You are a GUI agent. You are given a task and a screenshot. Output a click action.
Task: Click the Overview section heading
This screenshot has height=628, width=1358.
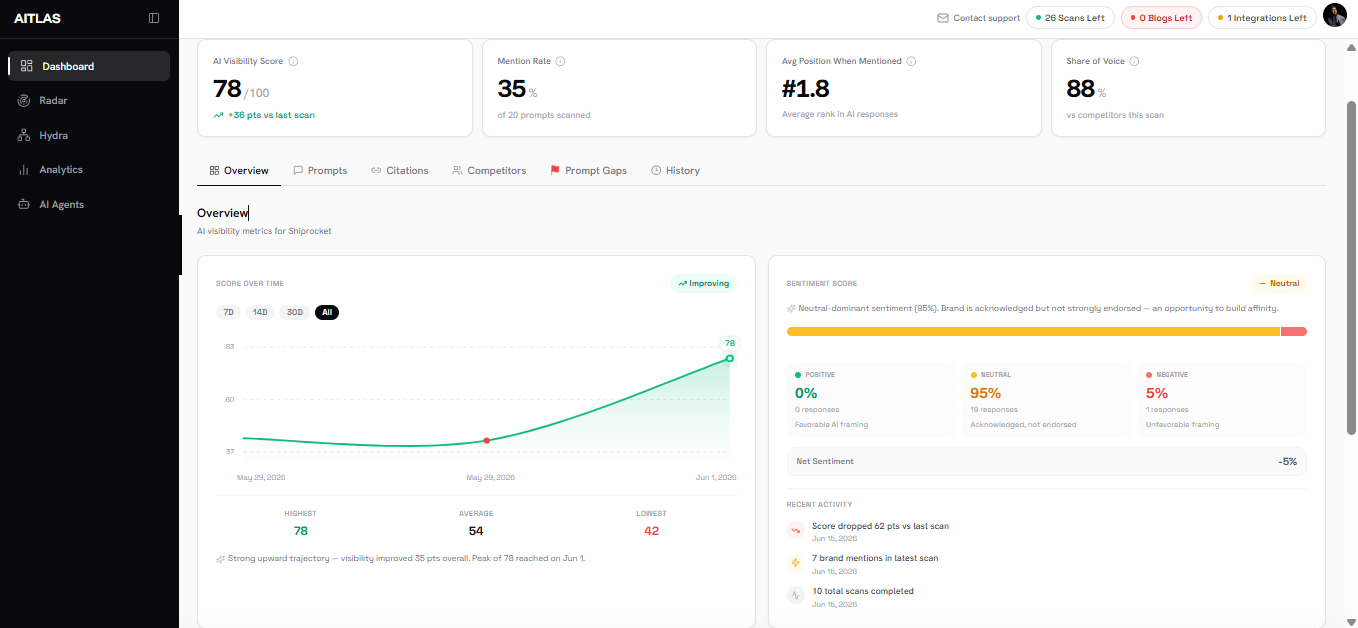pyautogui.click(x=222, y=213)
